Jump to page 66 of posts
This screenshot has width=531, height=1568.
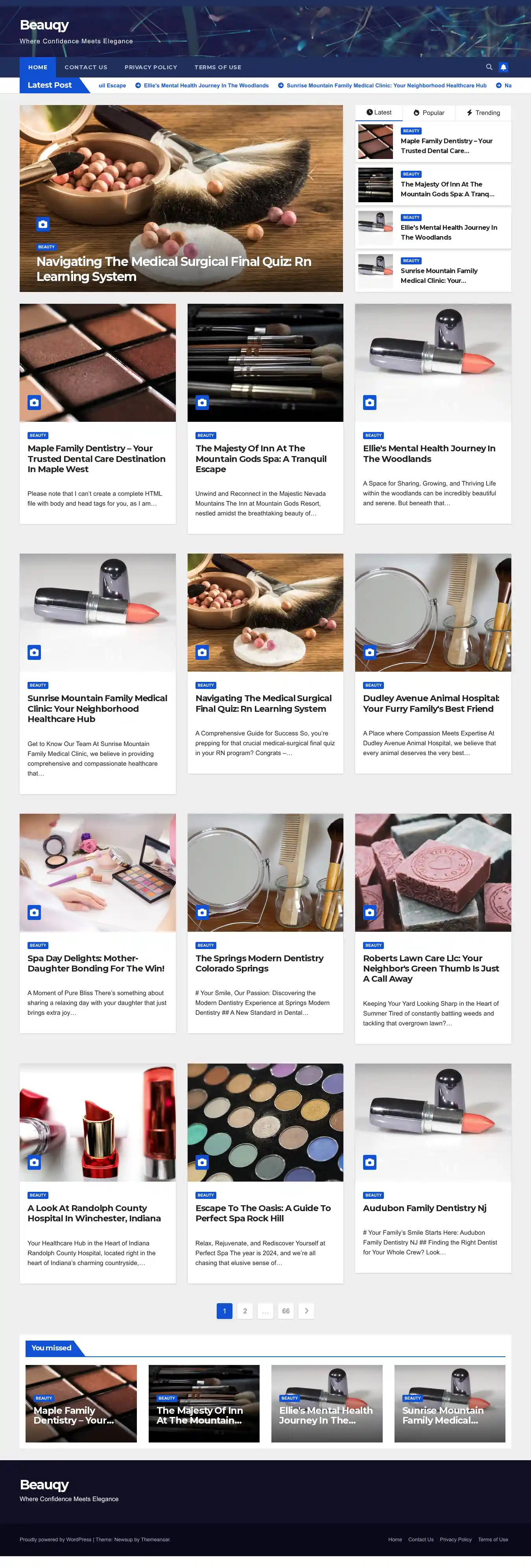[x=286, y=1311]
